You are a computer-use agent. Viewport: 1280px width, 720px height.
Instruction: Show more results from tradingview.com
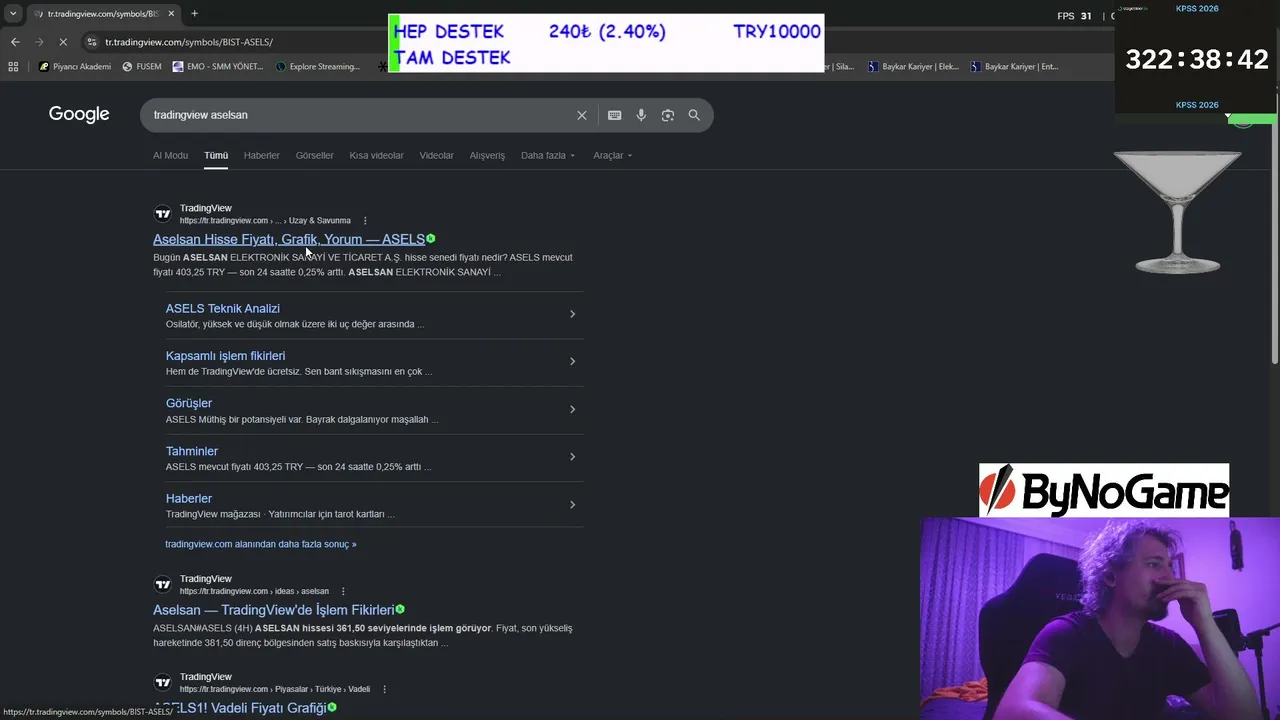(x=261, y=544)
